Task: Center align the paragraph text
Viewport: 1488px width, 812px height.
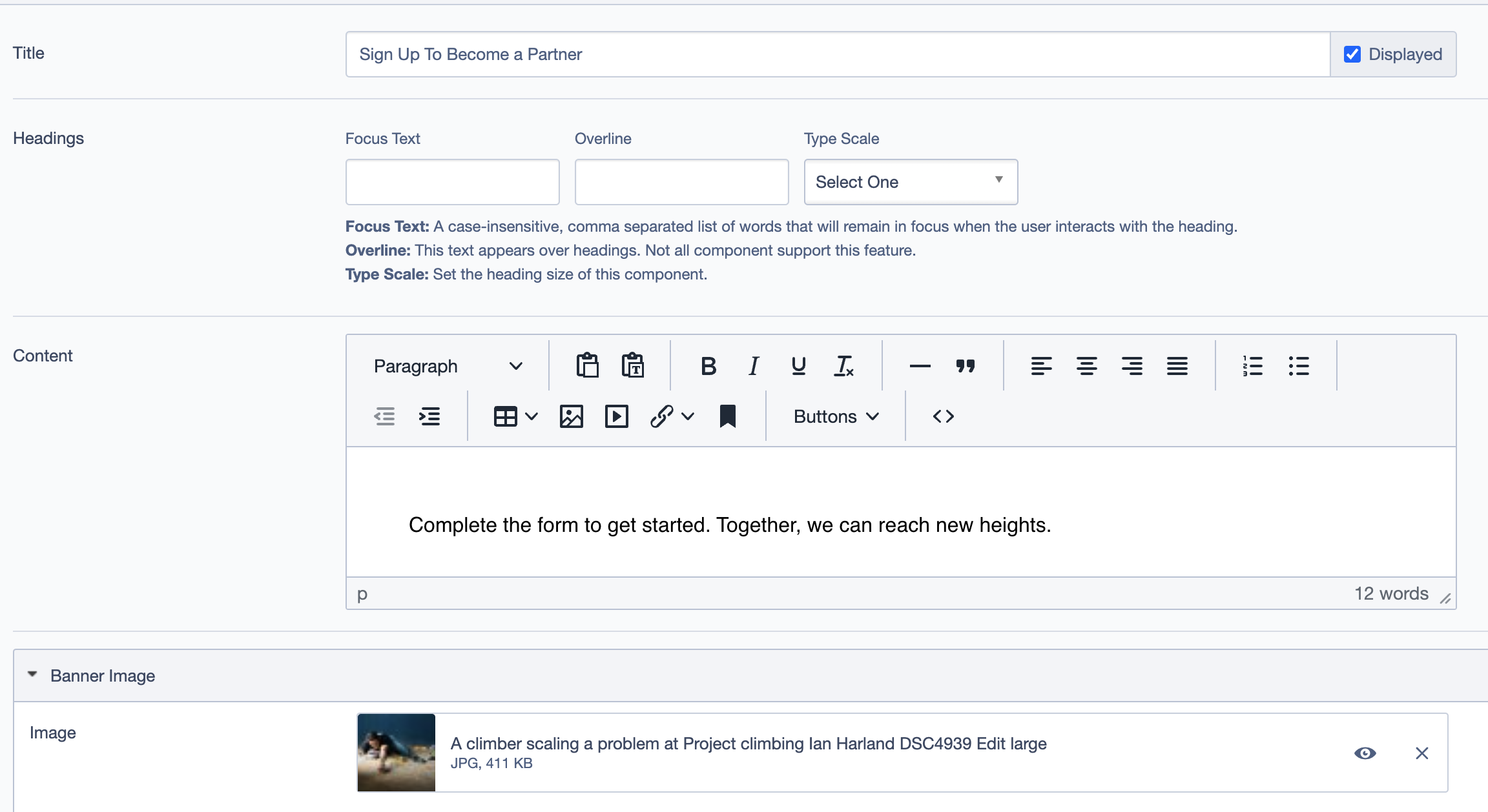Action: tap(1086, 366)
